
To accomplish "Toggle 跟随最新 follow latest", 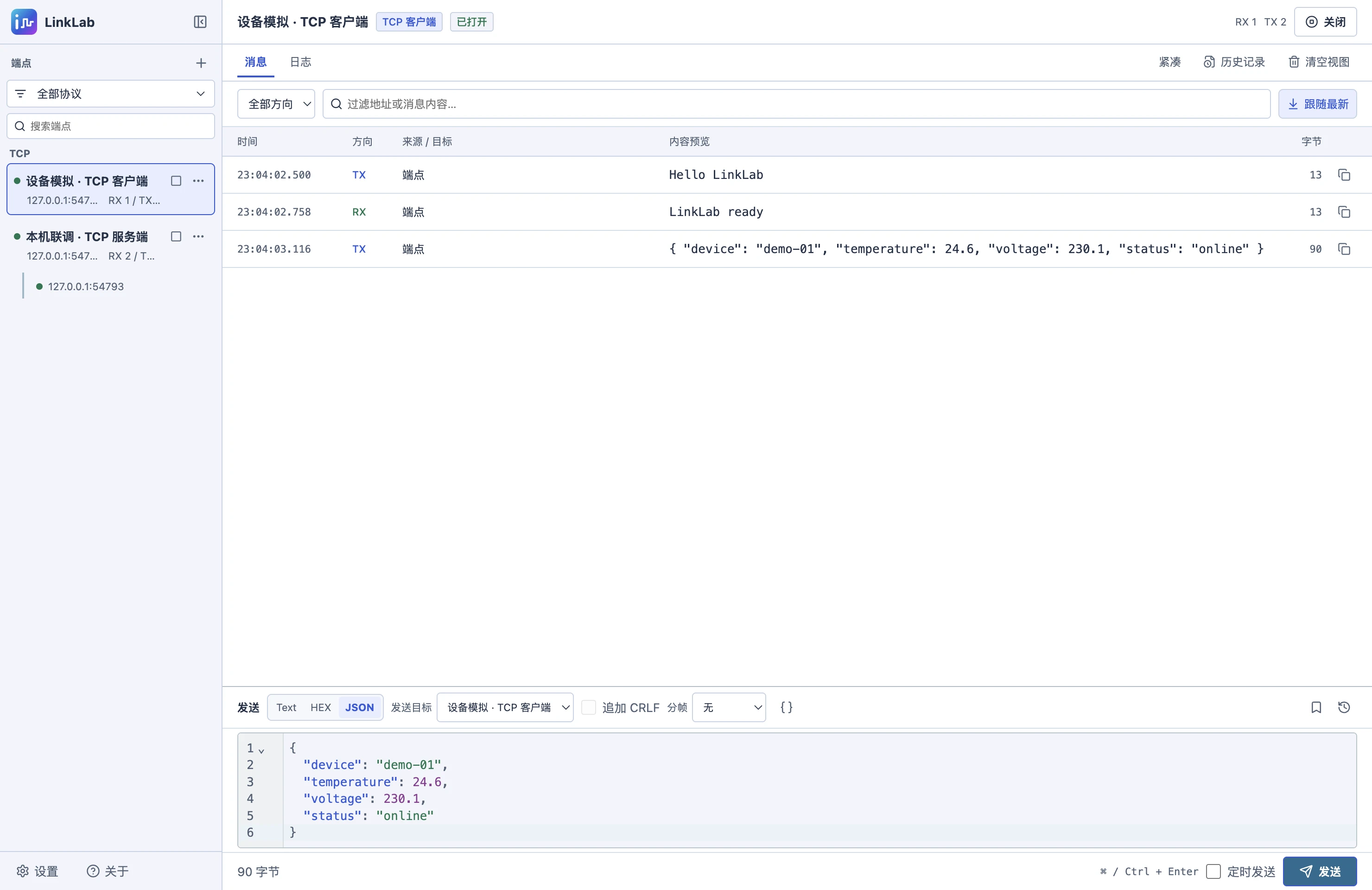I will (1317, 104).
